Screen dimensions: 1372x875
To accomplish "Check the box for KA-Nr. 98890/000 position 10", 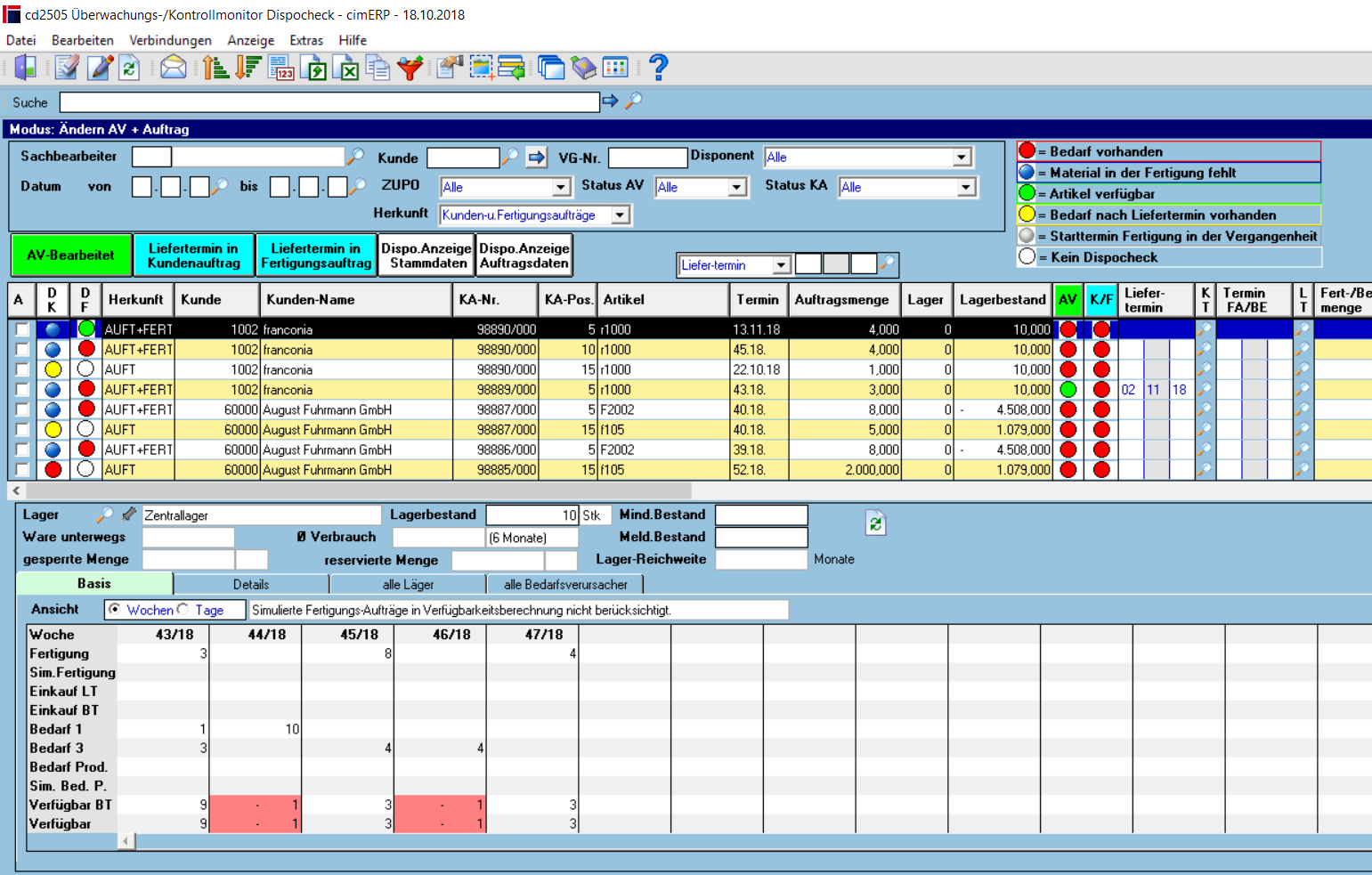I will click(x=22, y=350).
